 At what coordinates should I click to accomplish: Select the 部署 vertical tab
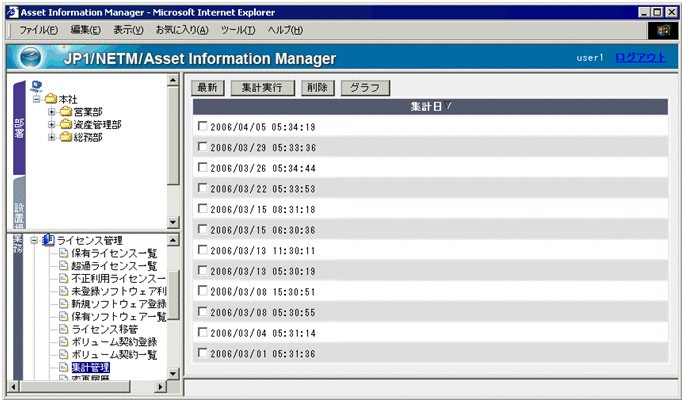pyautogui.click(x=19, y=128)
